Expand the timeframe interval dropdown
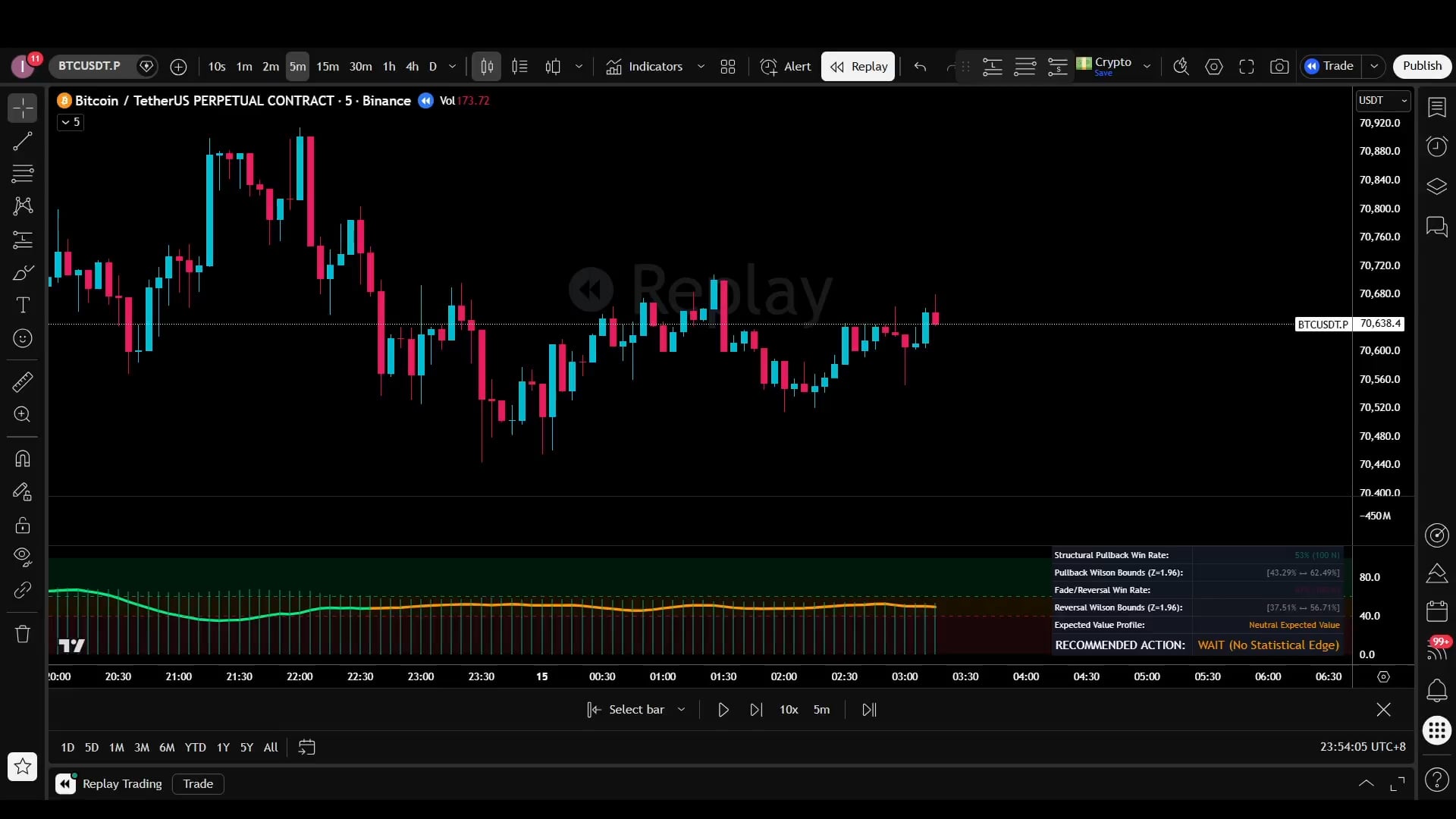The image size is (1456, 819). [453, 67]
